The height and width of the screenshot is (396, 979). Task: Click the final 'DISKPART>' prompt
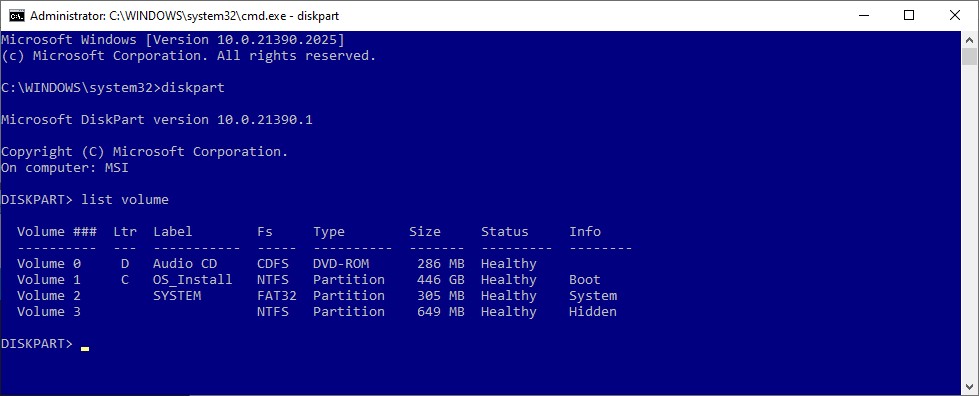click(x=37, y=344)
